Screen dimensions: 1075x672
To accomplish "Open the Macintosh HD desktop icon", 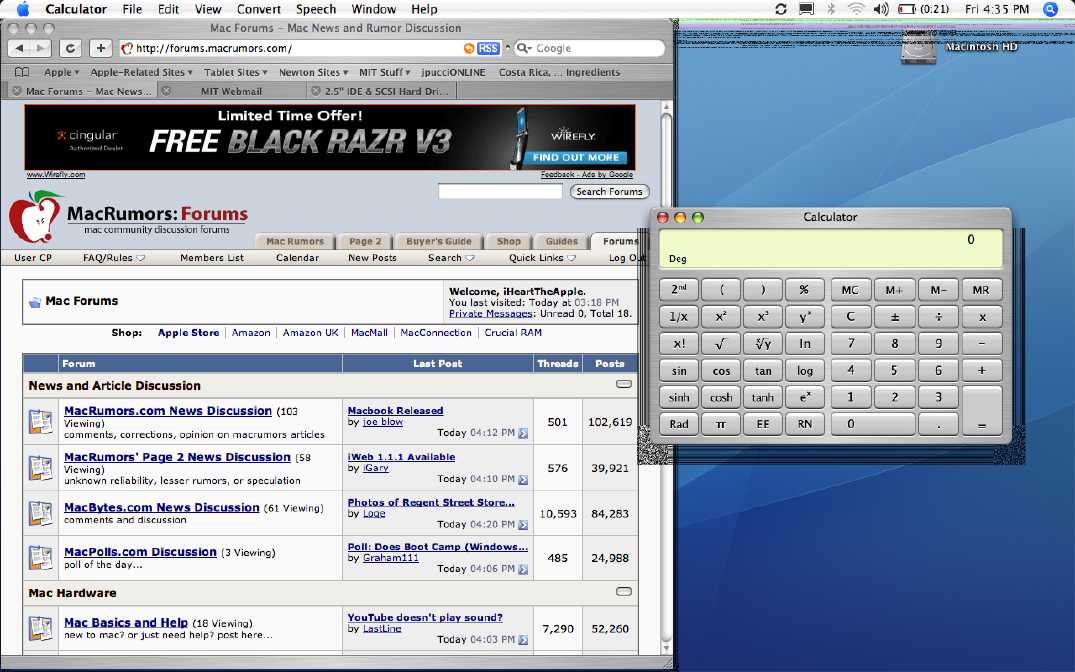I will point(919,47).
